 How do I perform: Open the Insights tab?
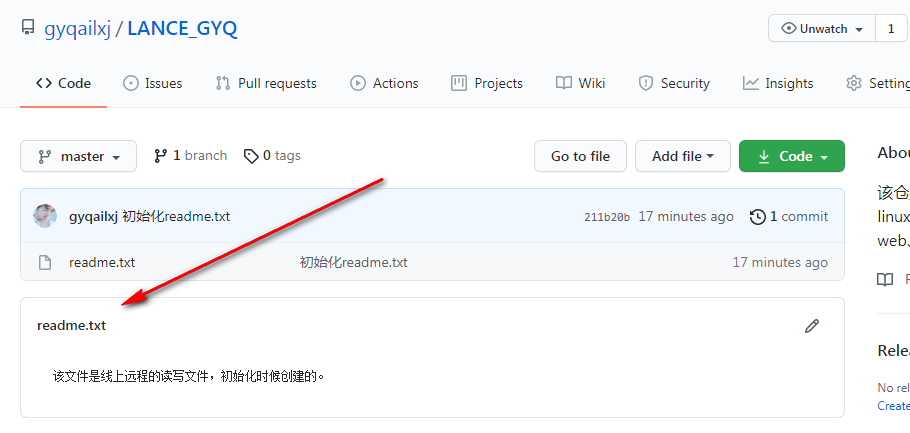pyautogui.click(x=778, y=84)
